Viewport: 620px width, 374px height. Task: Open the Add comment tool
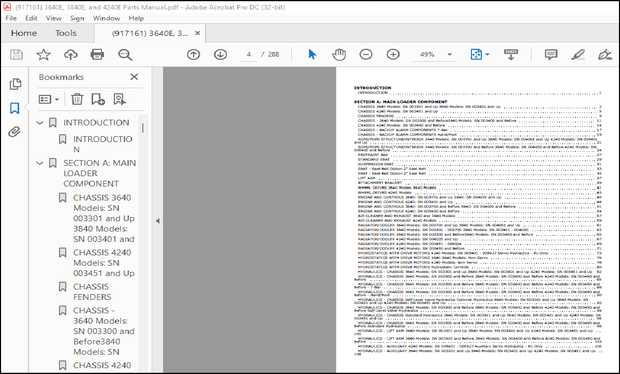(550, 54)
